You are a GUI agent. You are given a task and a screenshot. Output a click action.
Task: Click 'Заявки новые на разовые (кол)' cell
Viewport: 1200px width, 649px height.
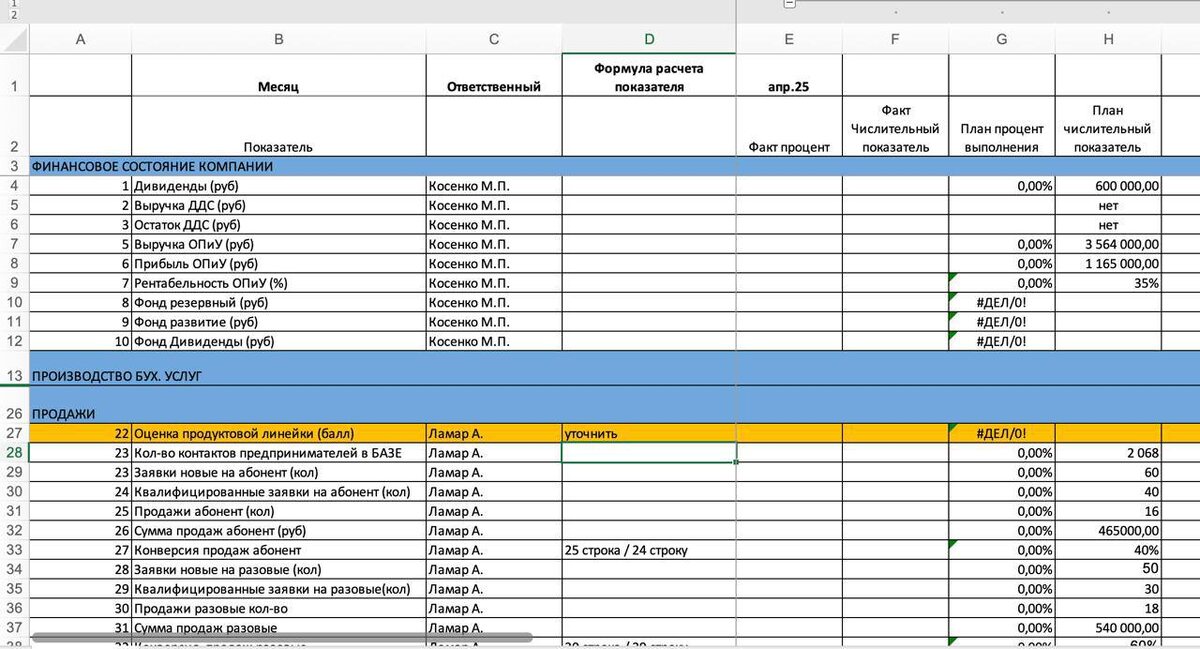[x=279, y=569]
